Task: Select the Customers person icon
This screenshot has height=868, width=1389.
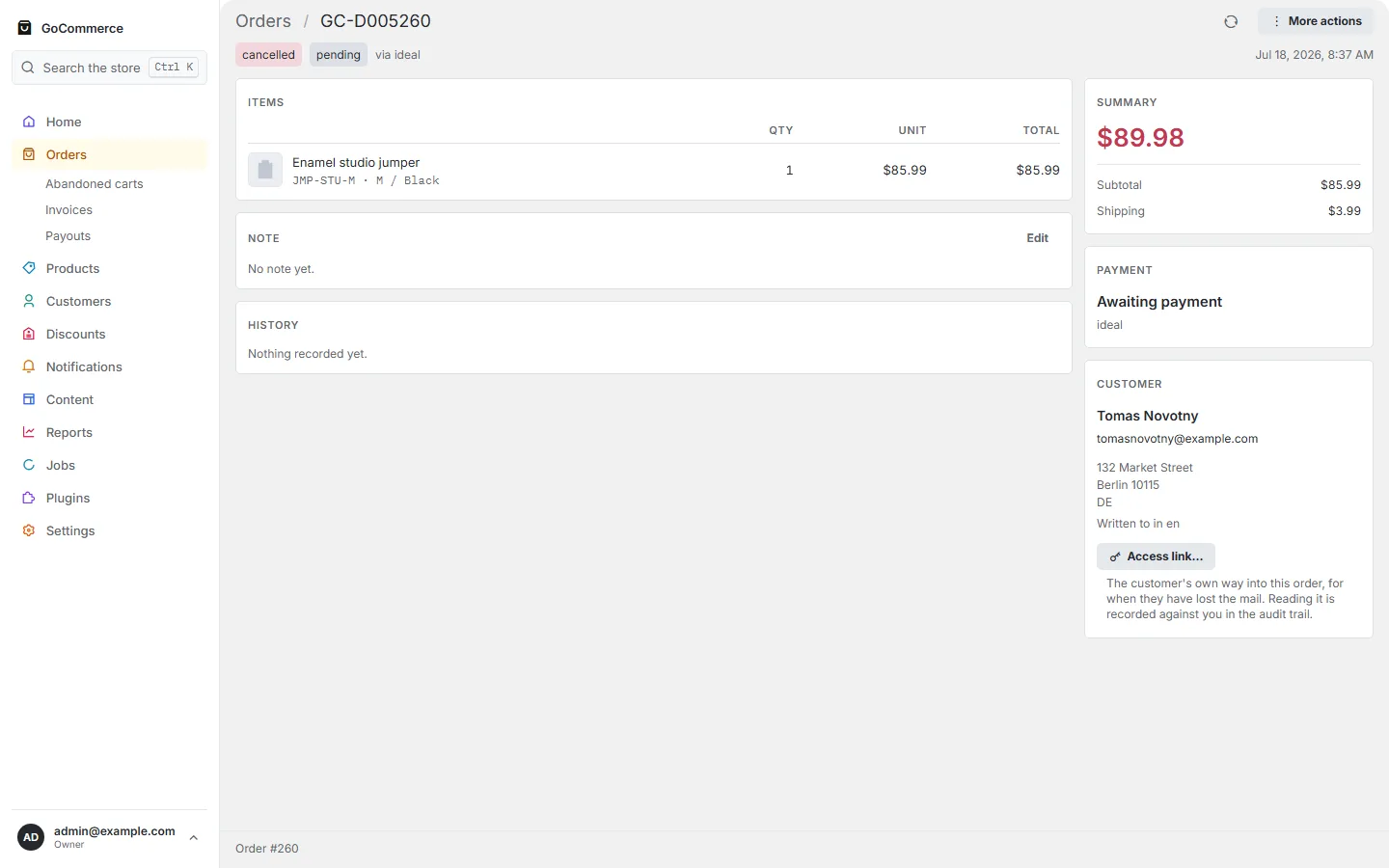Action: (x=29, y=301)
